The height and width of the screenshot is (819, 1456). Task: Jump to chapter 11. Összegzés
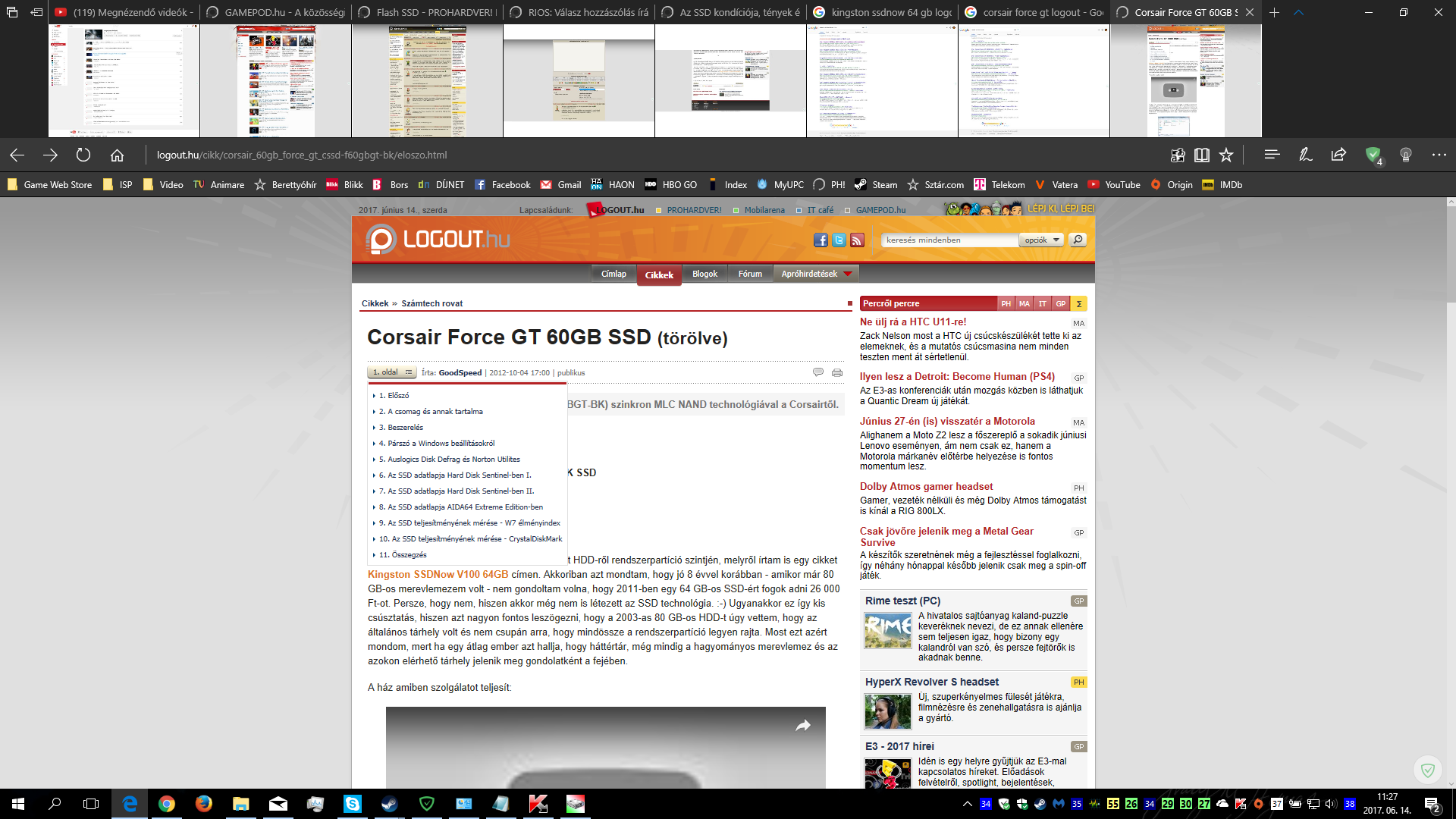(403, 555)
